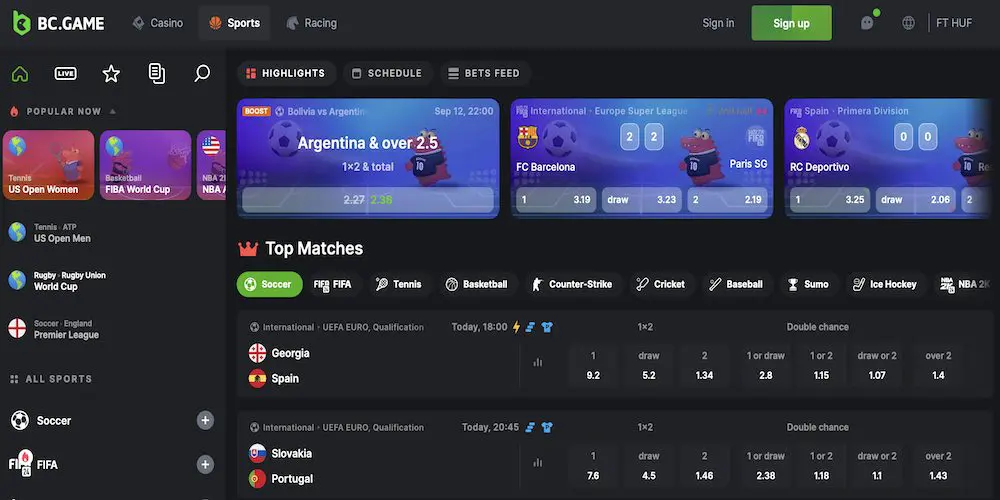Click the sidebar search magnifier icon
This screenshot has height=500, width=1000.
[x=202, y=74]
